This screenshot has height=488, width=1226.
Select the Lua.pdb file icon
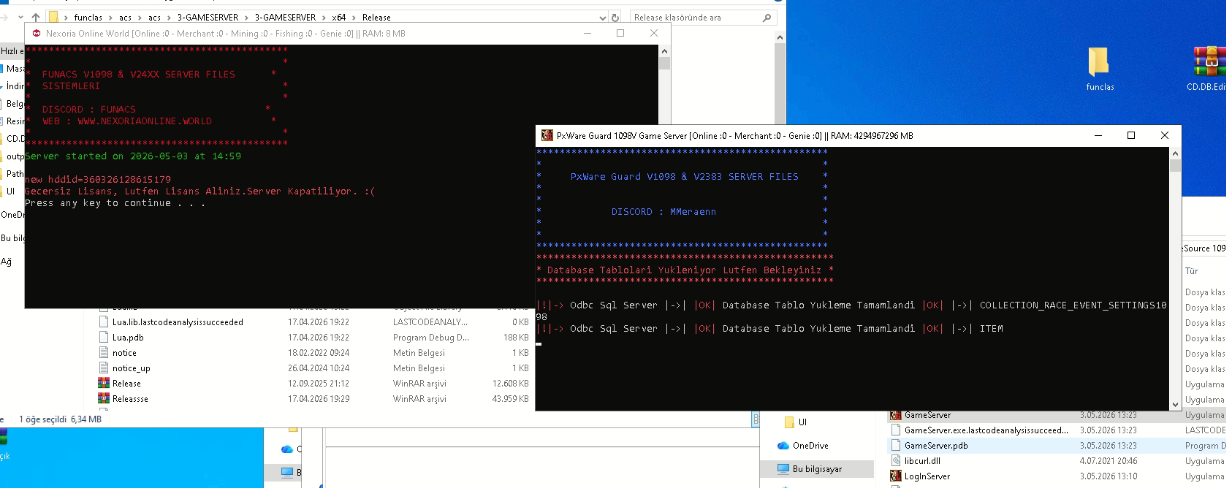pos(104,337)
